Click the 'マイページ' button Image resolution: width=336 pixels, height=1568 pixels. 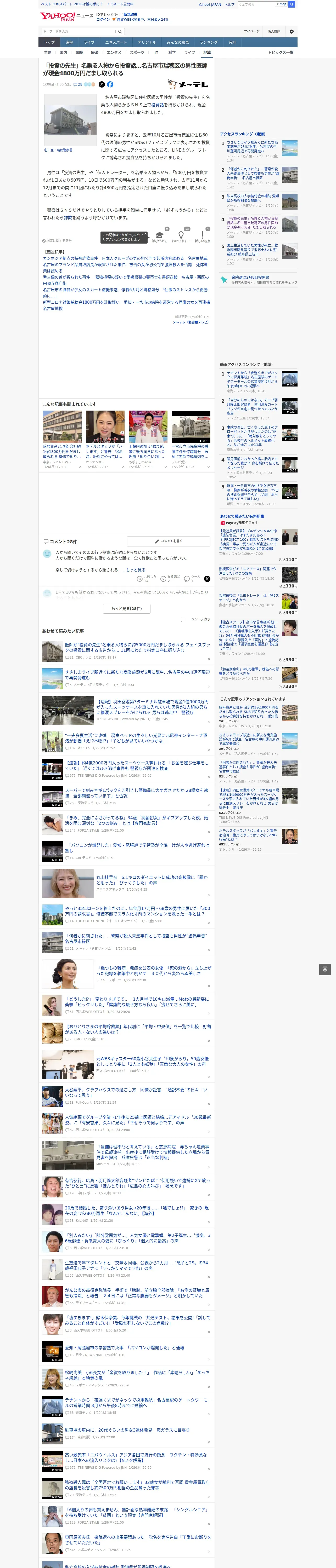(252, 32)
